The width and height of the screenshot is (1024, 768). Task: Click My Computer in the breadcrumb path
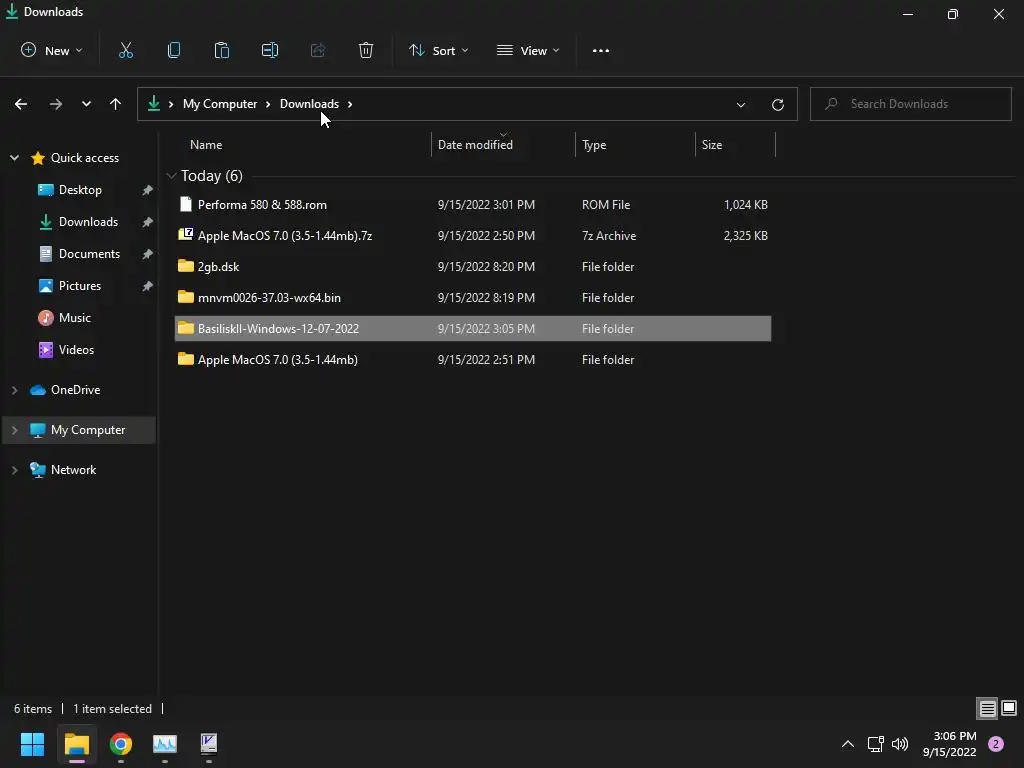(220, 104)
